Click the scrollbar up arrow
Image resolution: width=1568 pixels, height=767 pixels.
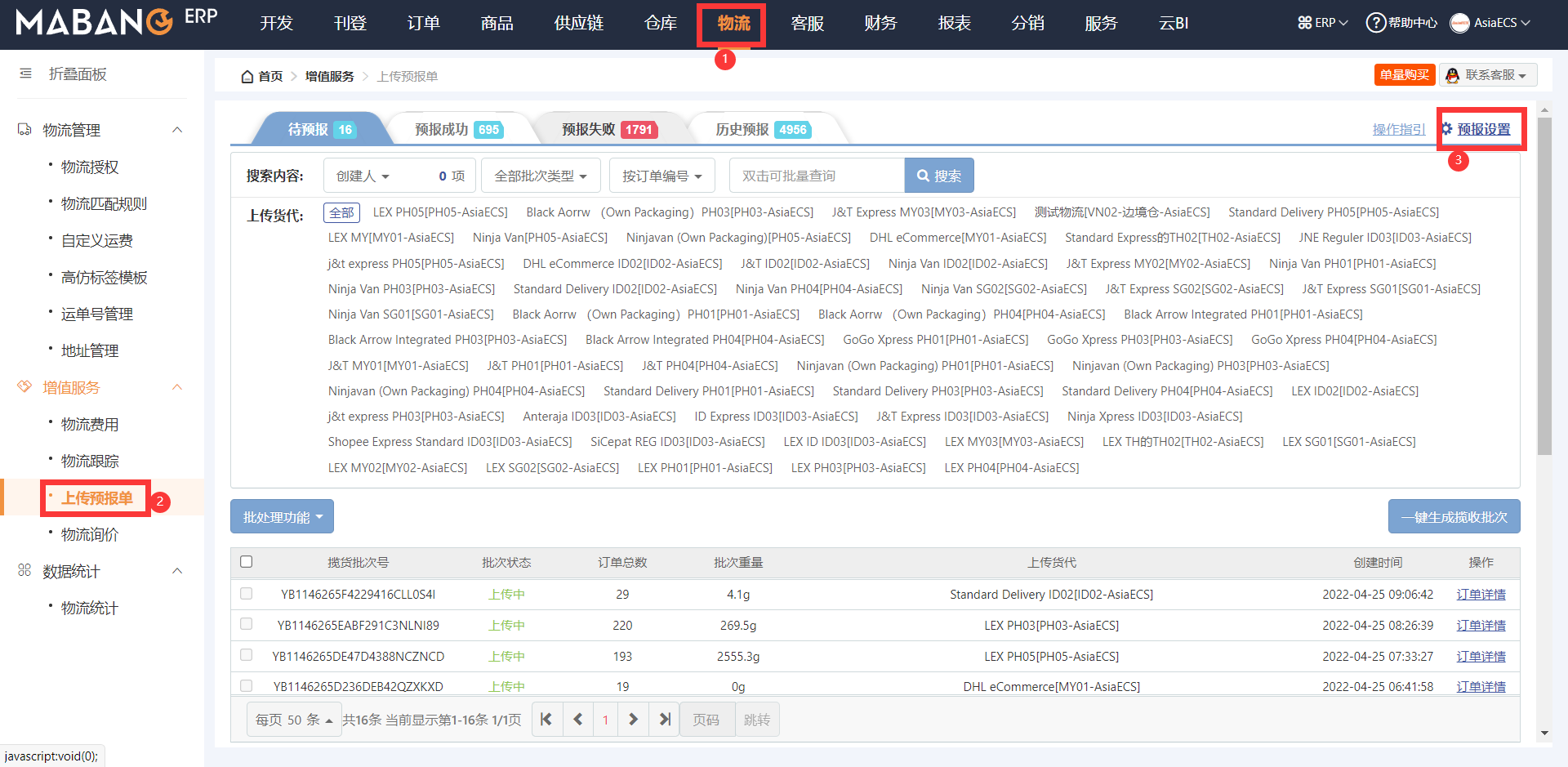1543,109
